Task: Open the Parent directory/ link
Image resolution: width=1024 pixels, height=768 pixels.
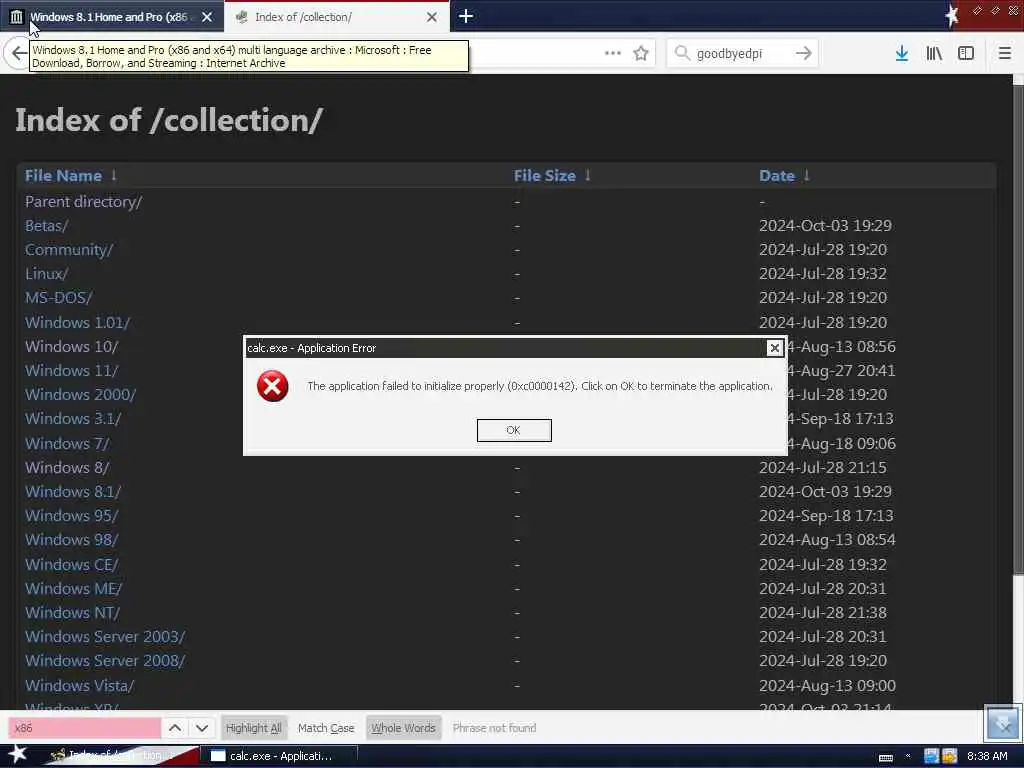Action: pyautogui.click(x=83, y=202)
